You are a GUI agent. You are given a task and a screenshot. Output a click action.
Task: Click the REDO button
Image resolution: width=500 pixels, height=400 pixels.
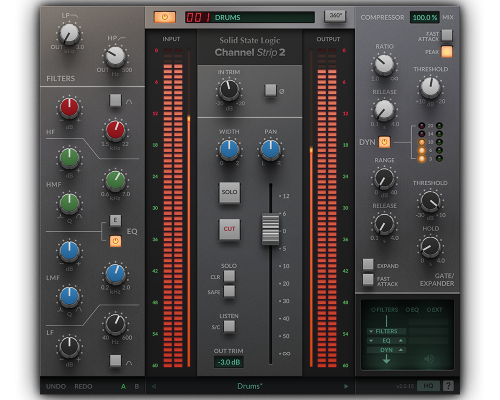[x=83, y=386]
